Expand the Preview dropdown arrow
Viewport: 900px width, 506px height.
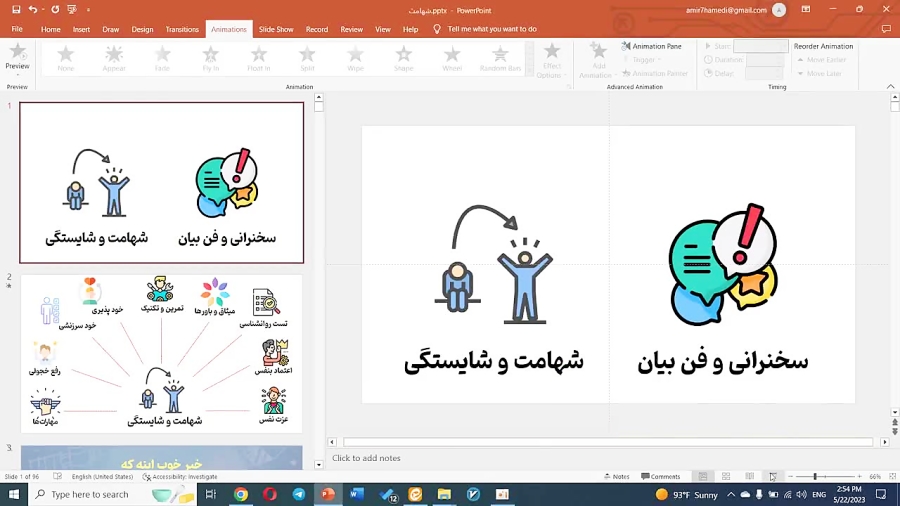(17, 76)
